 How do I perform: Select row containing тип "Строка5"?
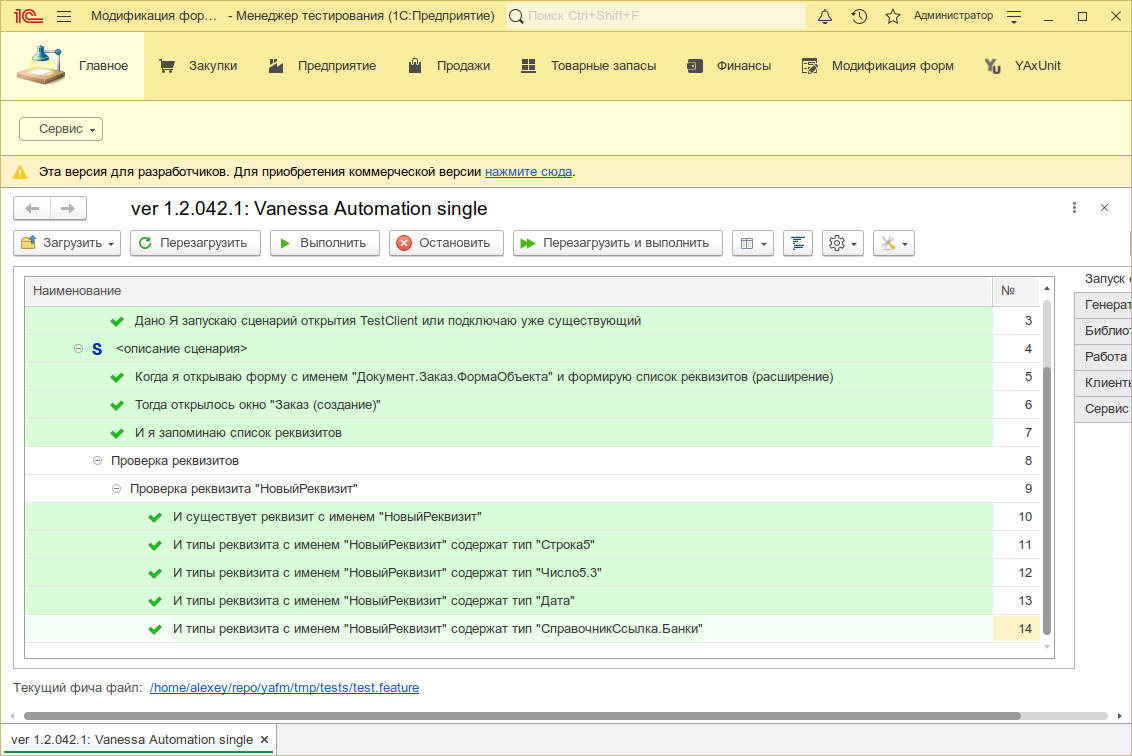(532, 545)
